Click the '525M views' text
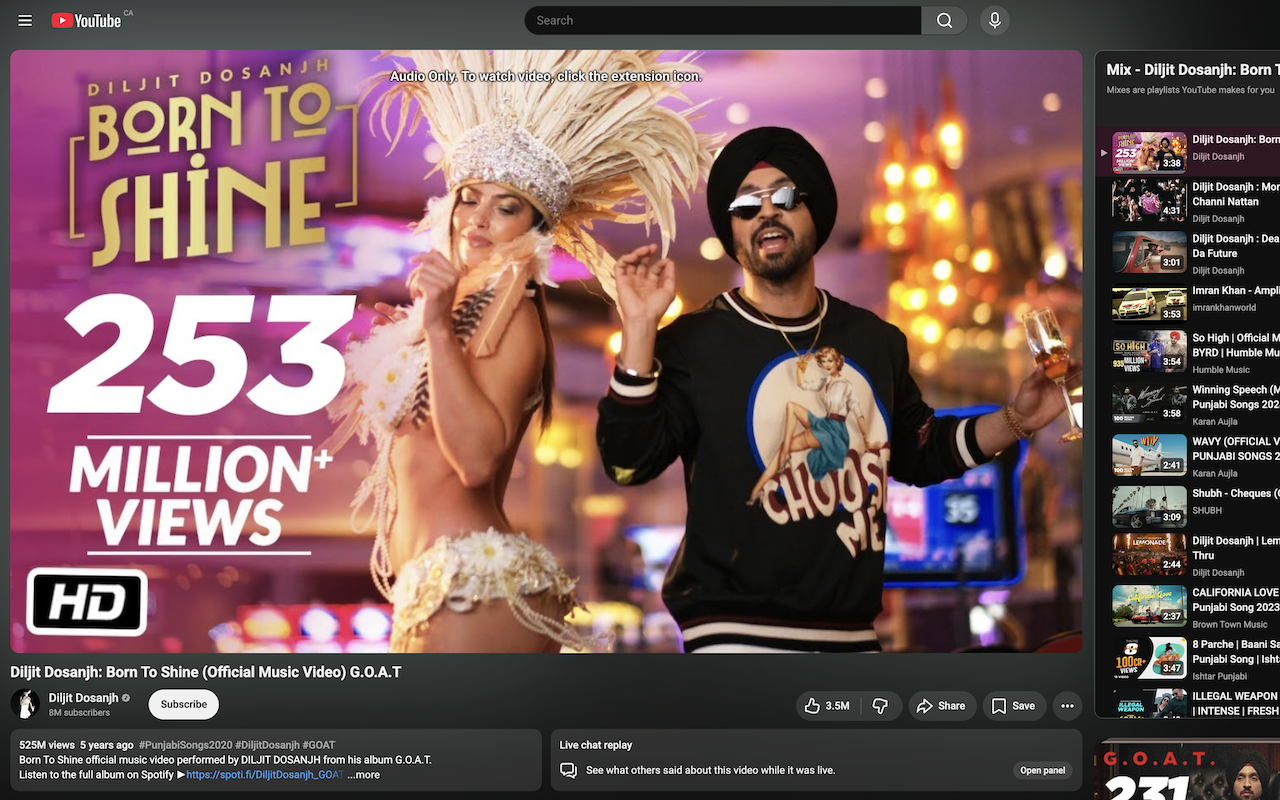This screenshot has height=800, width=1280. point(47,745)
